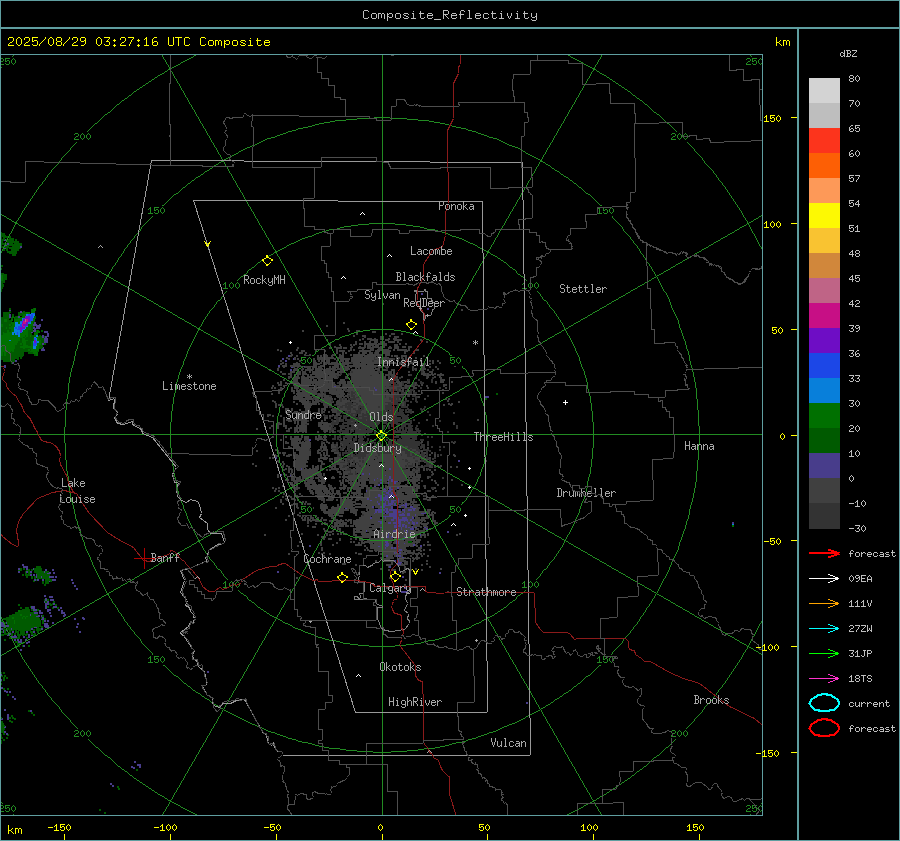Click the yellow swatch between 54 and 51 dBZ
Screen dimensions: 900x841
point(824,215)
